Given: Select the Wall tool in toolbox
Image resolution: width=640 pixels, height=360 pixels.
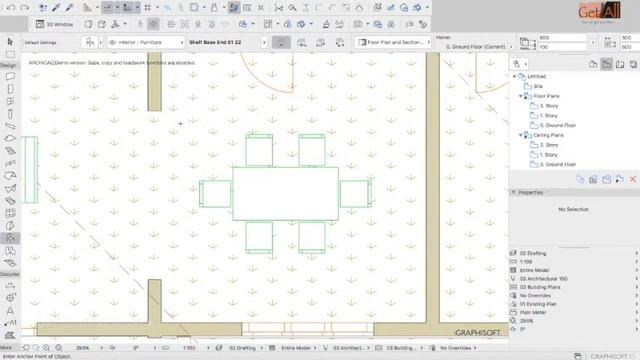Looking at the screenshot, I should coord(10,76).
